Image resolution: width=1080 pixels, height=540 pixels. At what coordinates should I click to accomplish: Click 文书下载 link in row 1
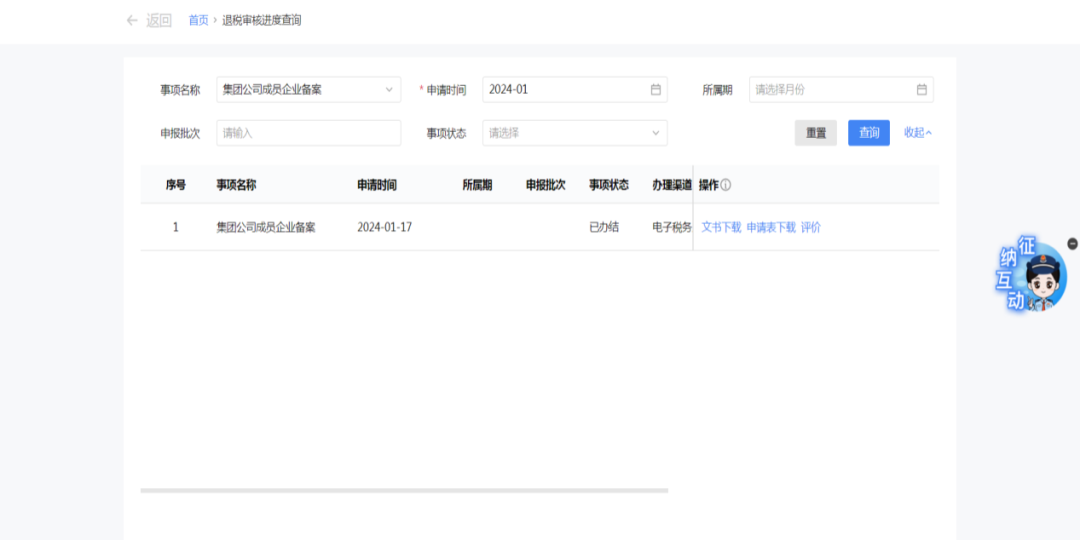pos(721,227)
